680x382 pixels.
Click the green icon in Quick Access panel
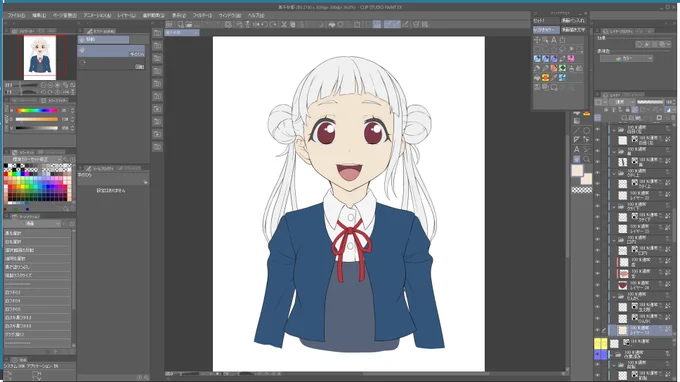point(562,68)
